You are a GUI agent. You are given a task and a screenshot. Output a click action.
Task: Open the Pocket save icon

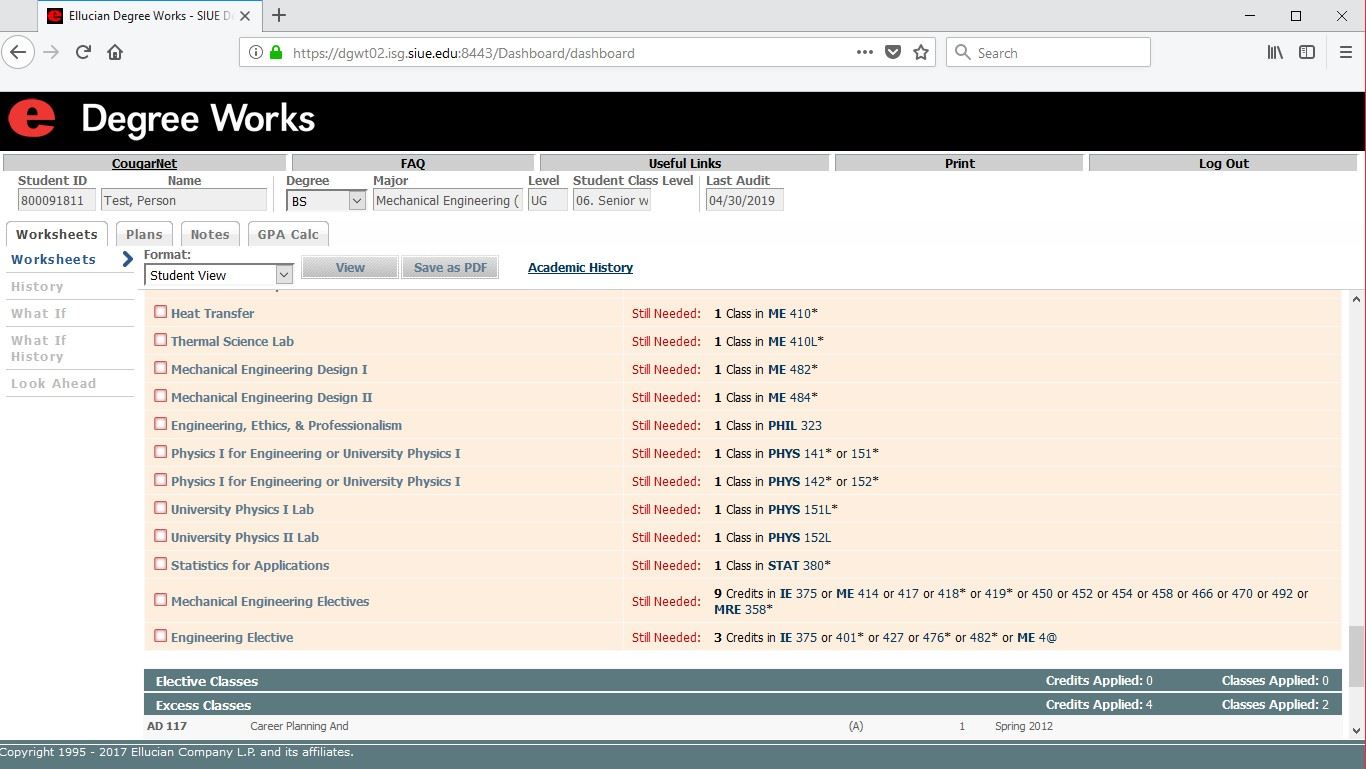point(893,52)
